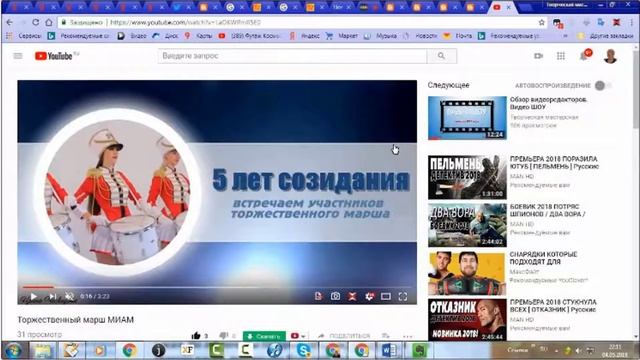Click the red document extension icon in player
The image size is (640, 360).
pos(318,296)
